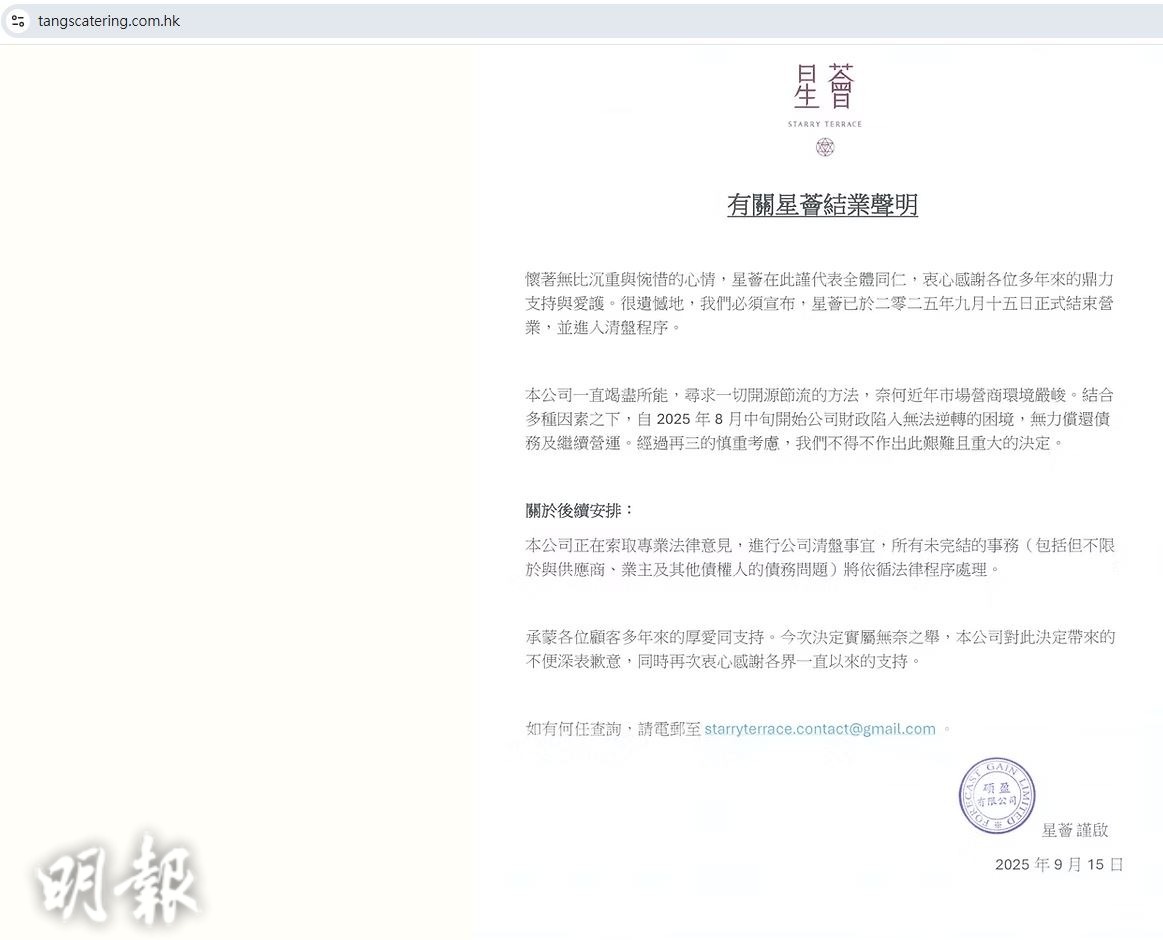Click the paragraph starting with 本公司一直竭盡所能
Screen dimensions: 1163x940
[x=820, y=418]
